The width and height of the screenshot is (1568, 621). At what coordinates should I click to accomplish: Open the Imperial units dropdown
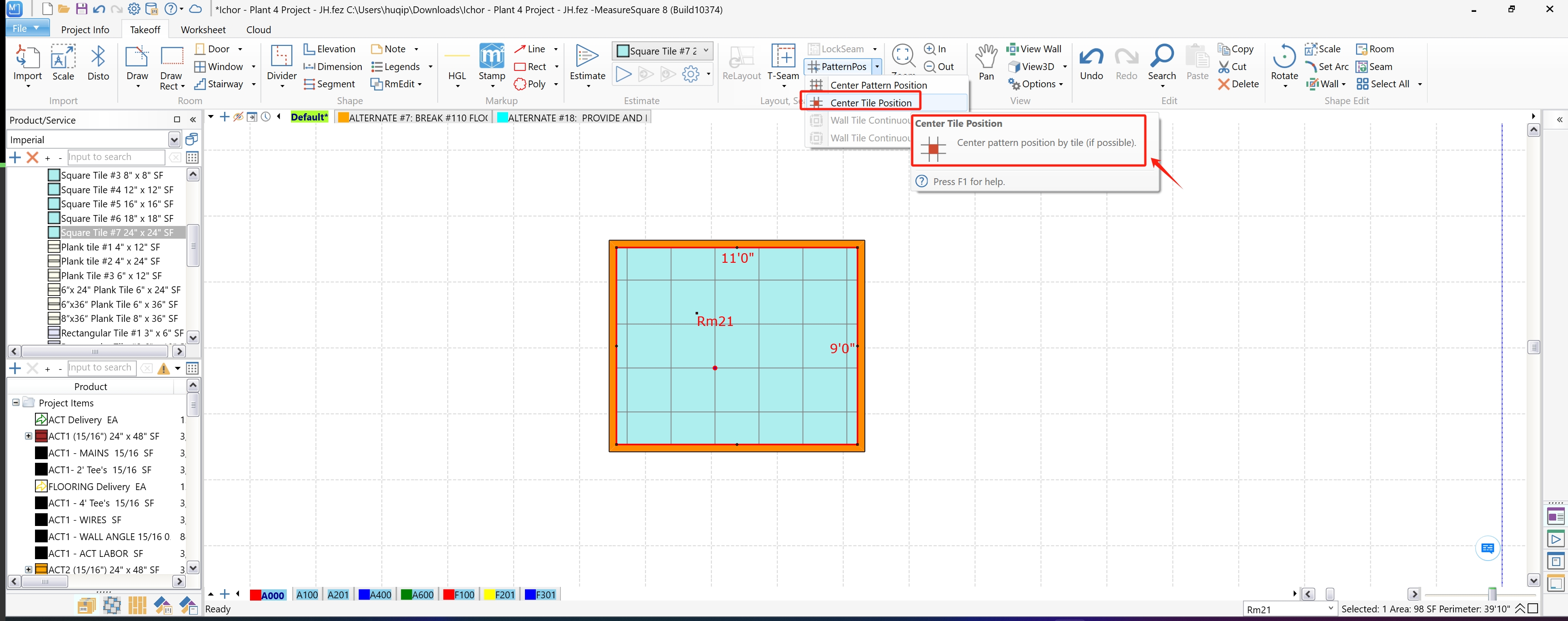point(174,140)
